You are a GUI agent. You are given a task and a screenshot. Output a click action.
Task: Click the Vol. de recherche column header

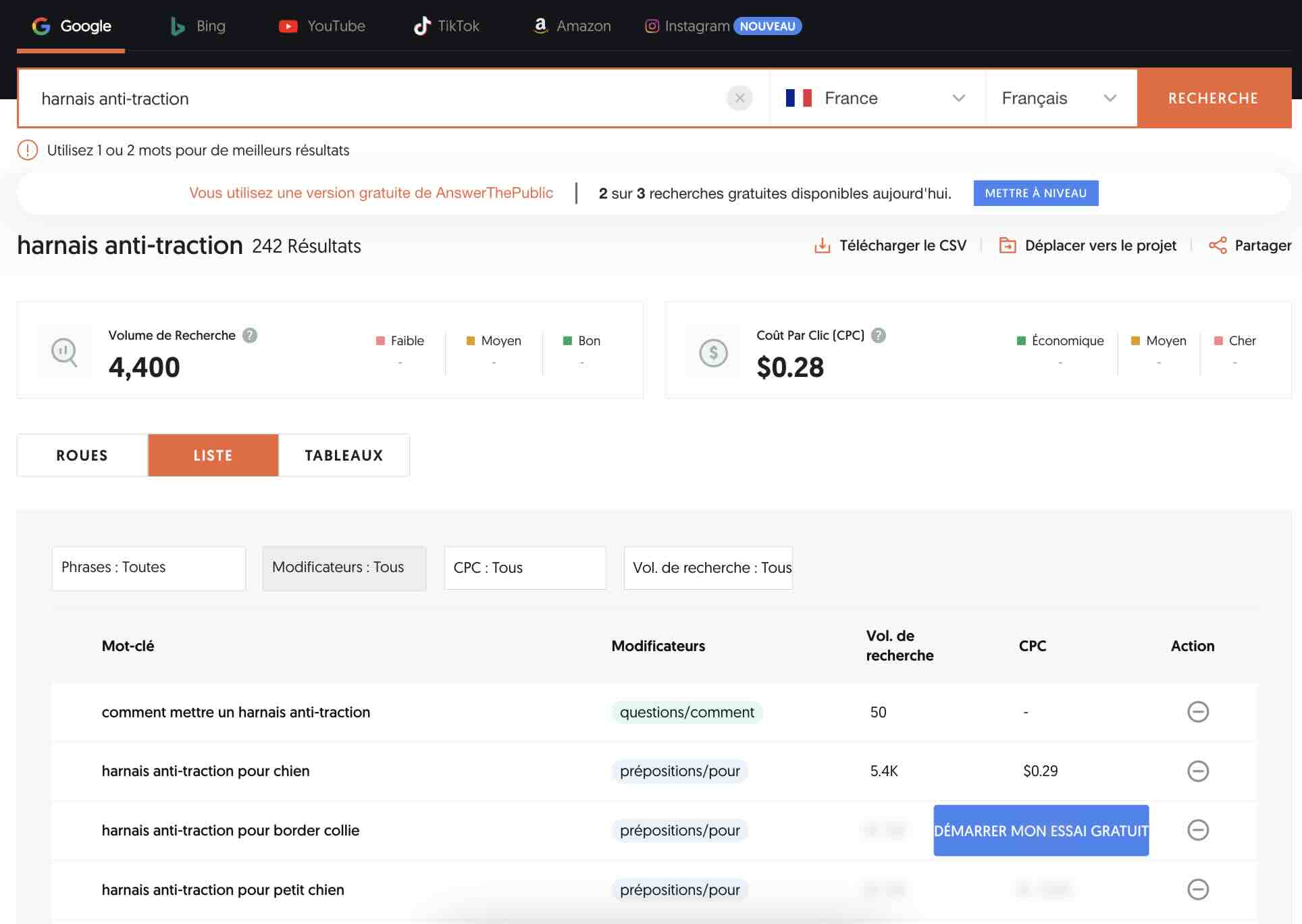click(900, 646)
